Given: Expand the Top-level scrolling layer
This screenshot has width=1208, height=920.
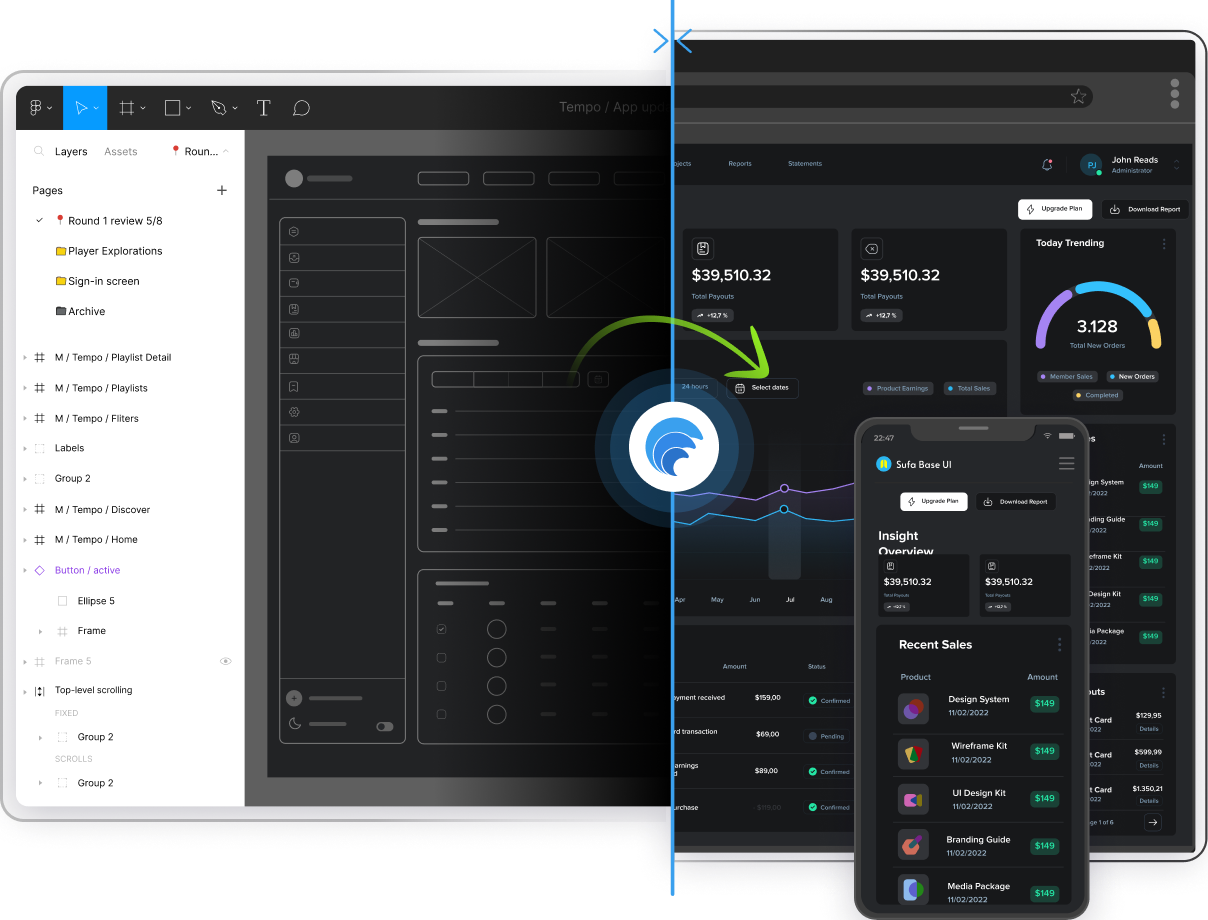Looking at the screenshot, I should 25,691.
